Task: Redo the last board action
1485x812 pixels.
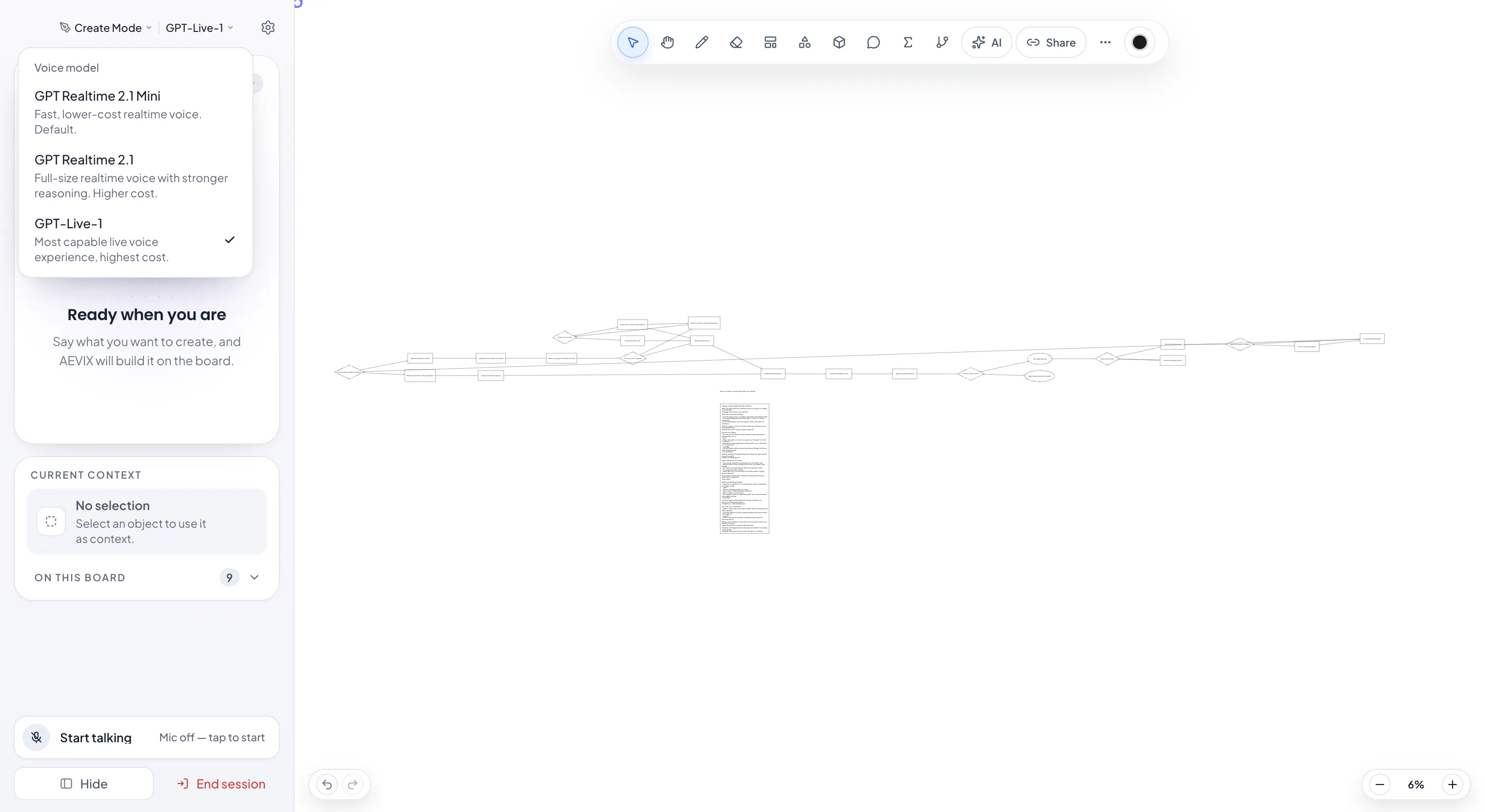Action: pos(352,784)
